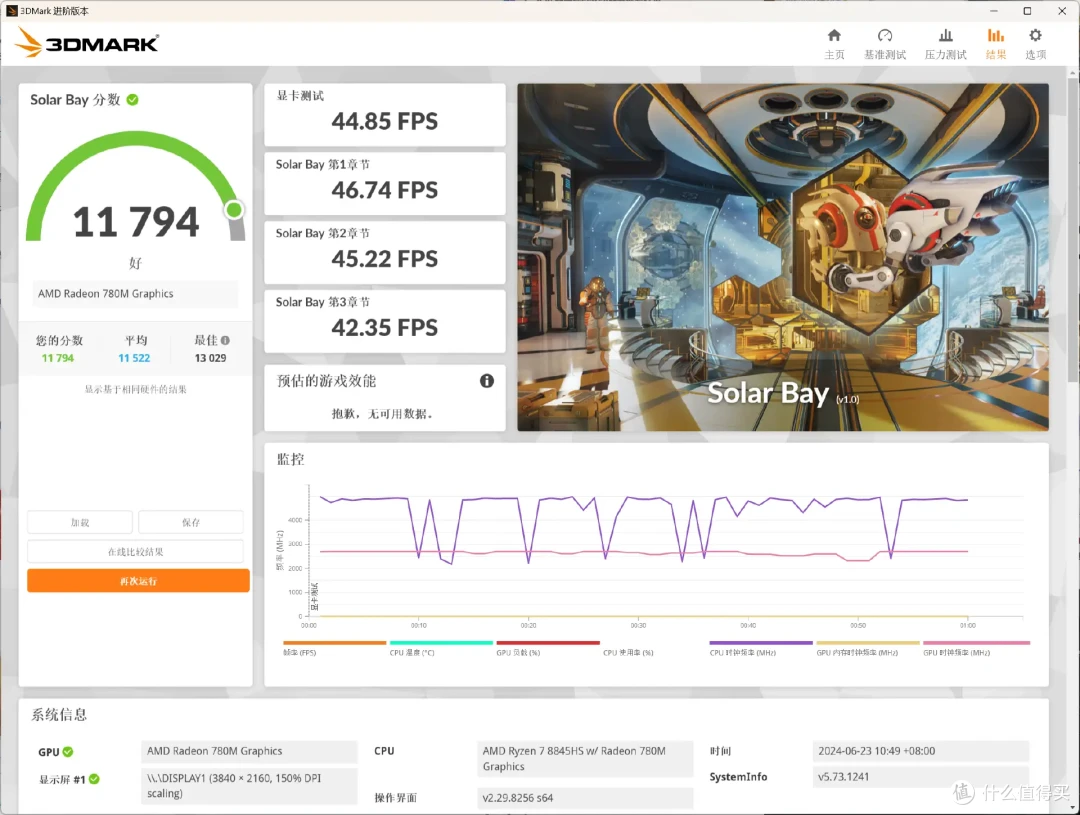
Task: Click the 监控 monitoring heading
Action: (x=290, y=460)
